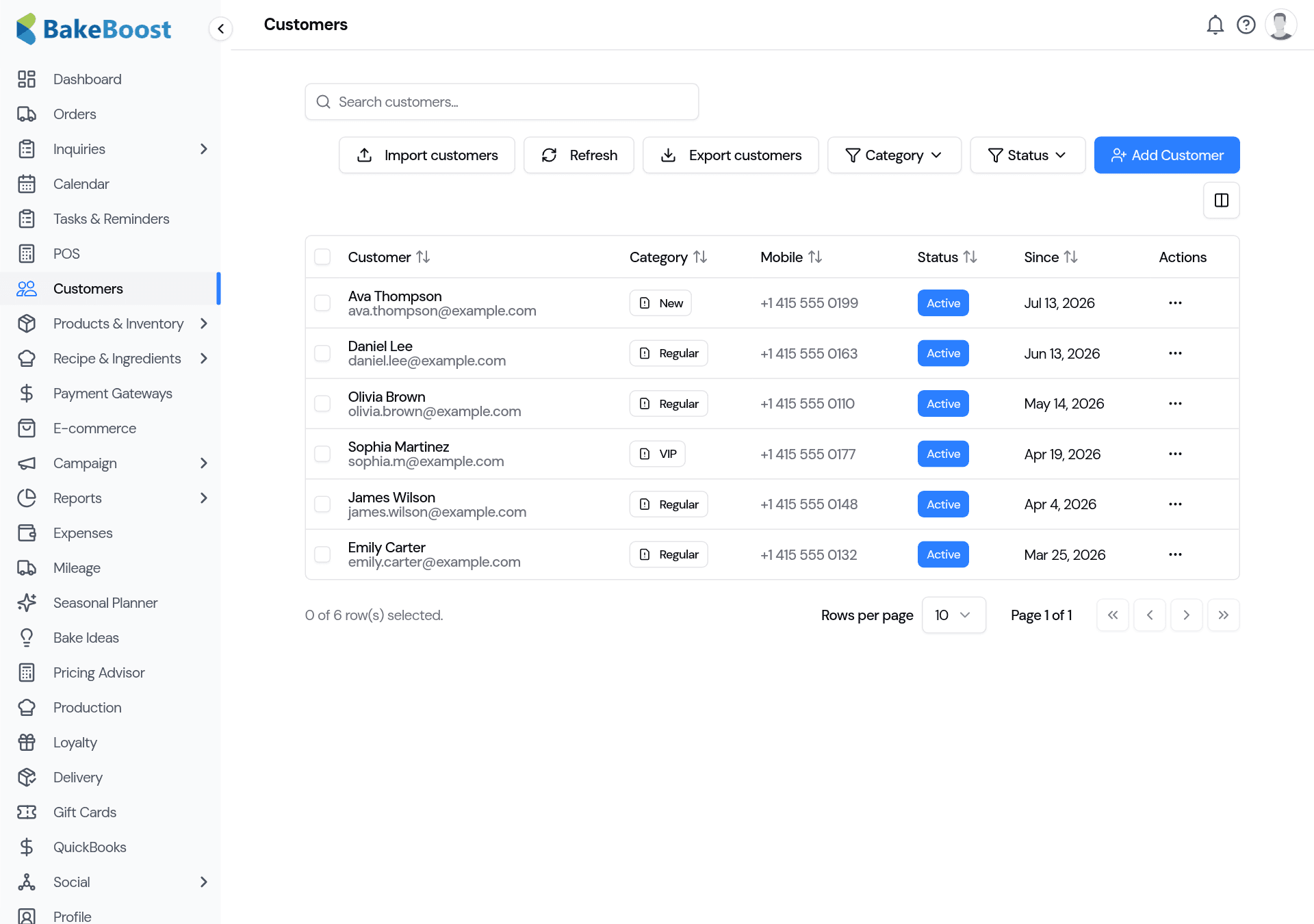This screenshot has height=924, width=1314.
Task: Select the James Wilson row checkbox
Action: tap(322, 504)
